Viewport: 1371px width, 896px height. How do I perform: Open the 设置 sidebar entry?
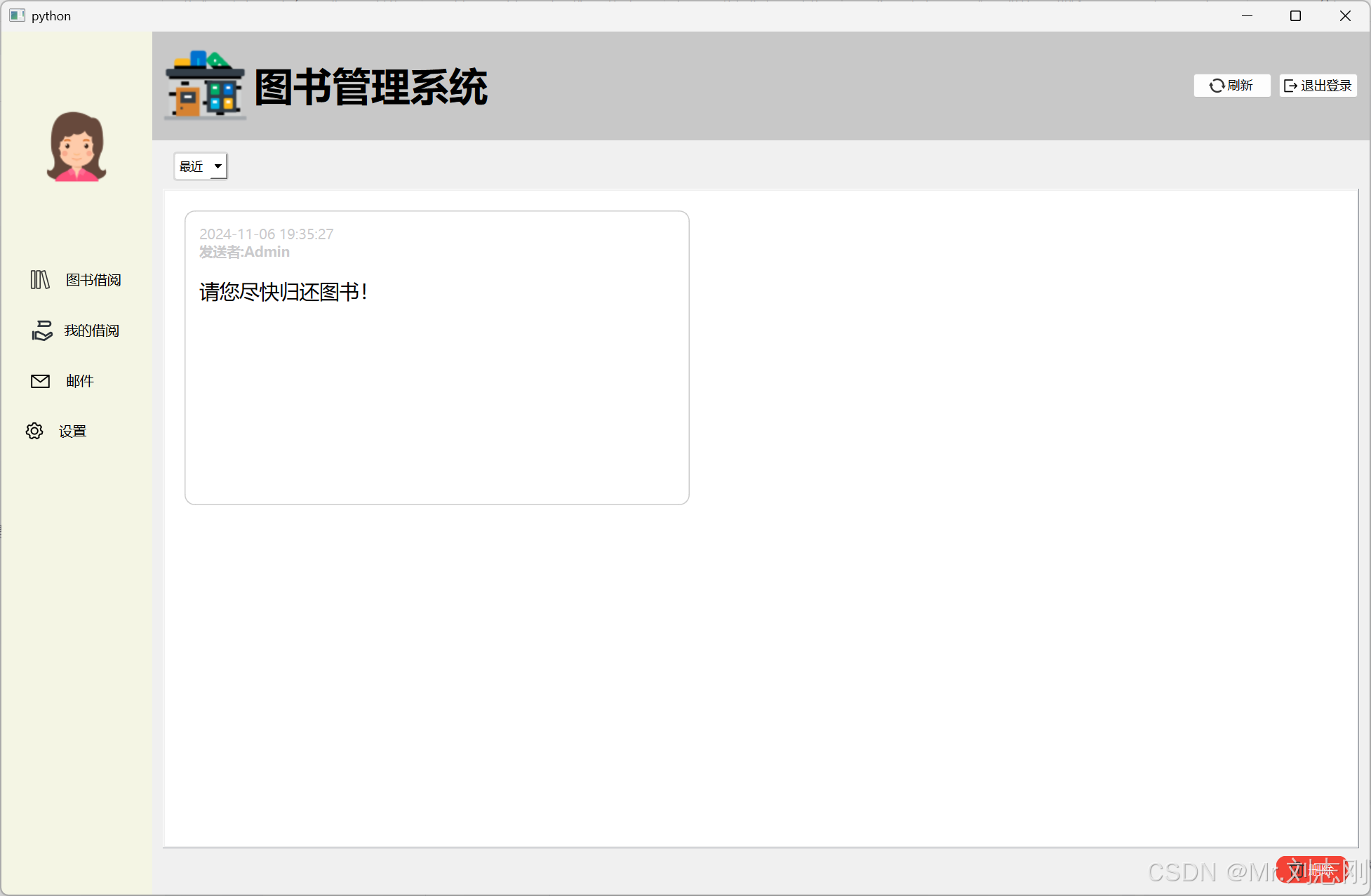72,431
